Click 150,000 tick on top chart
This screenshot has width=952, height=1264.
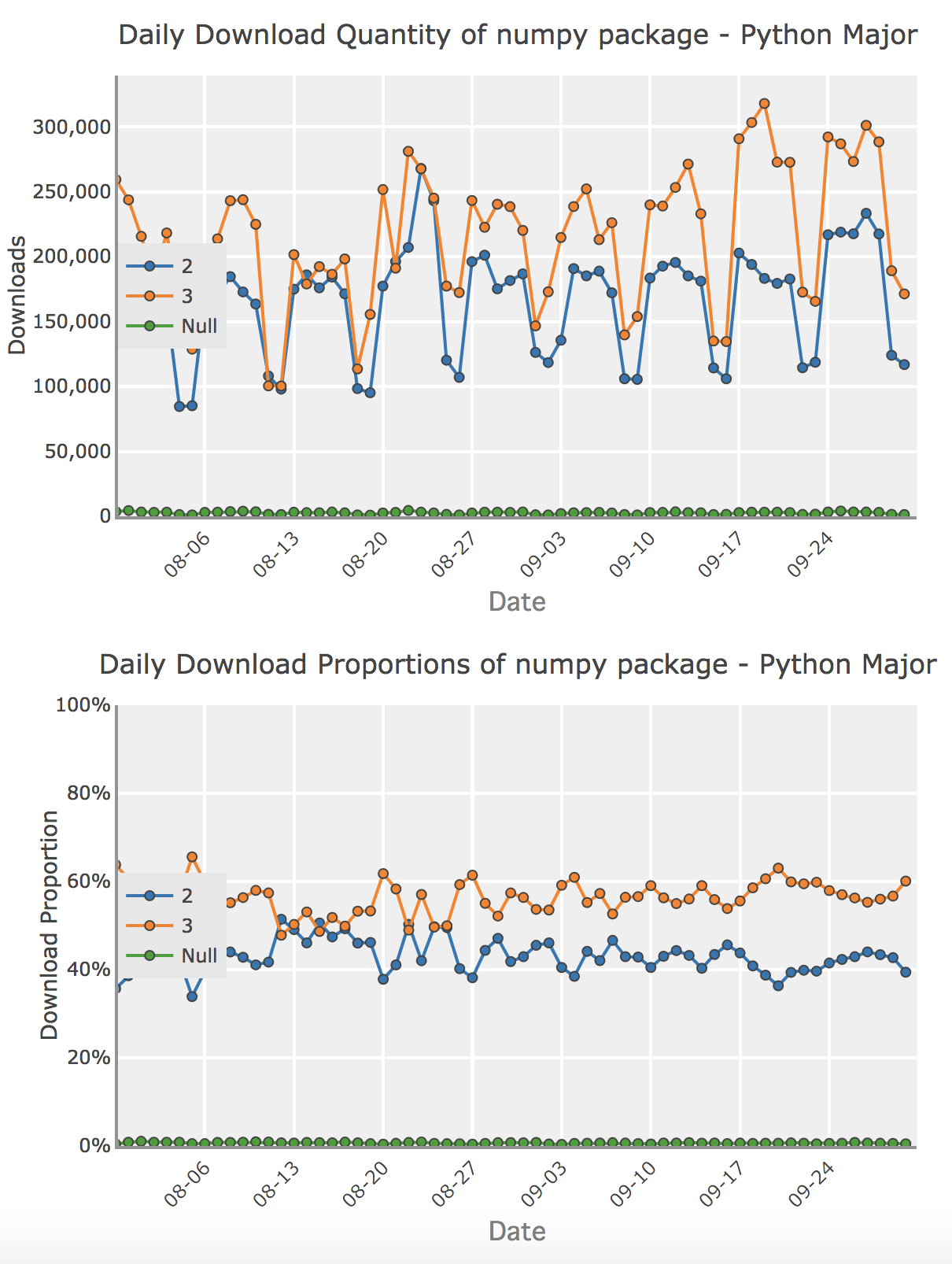click(70, 322)
